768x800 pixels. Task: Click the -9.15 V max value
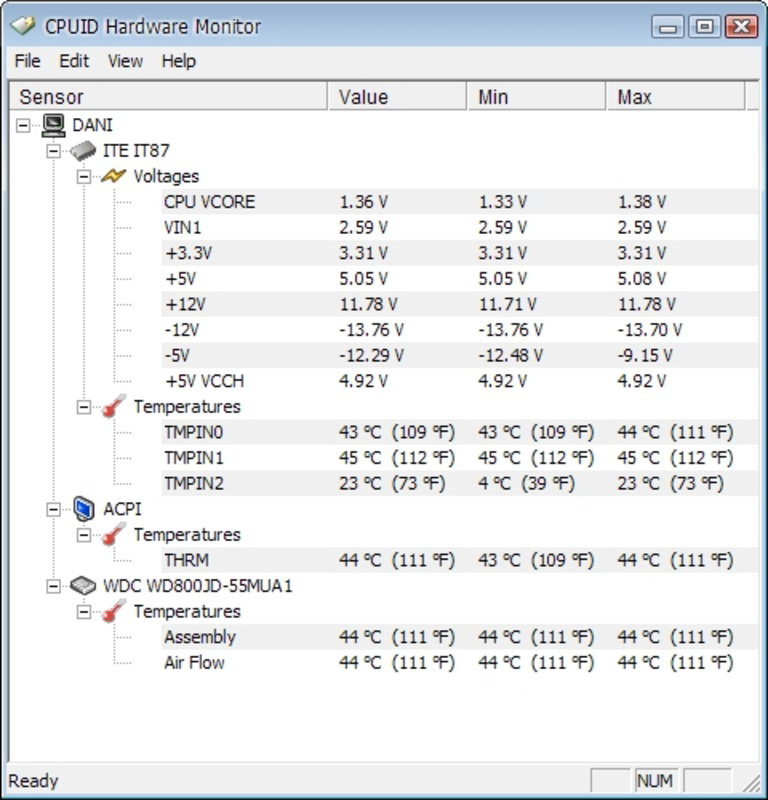click(645, 356)
